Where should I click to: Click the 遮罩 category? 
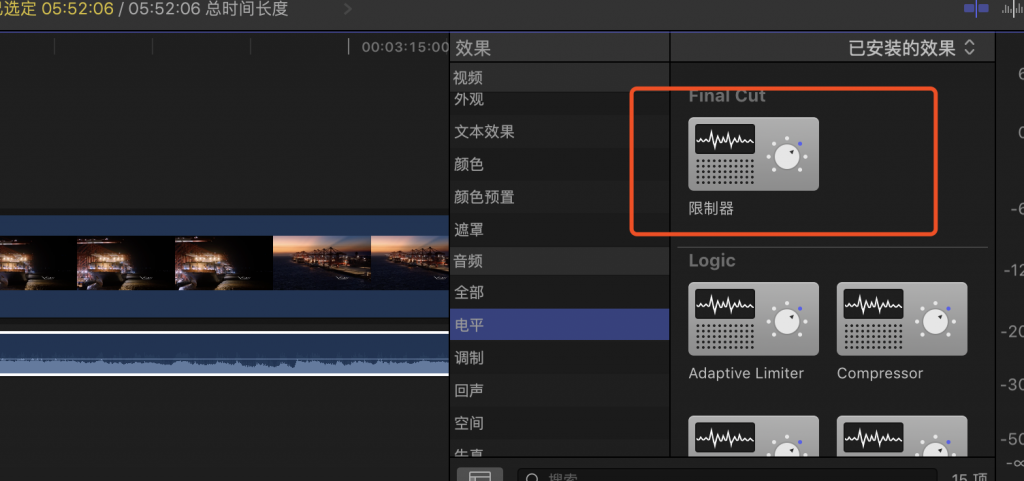[x=468, y=230]
